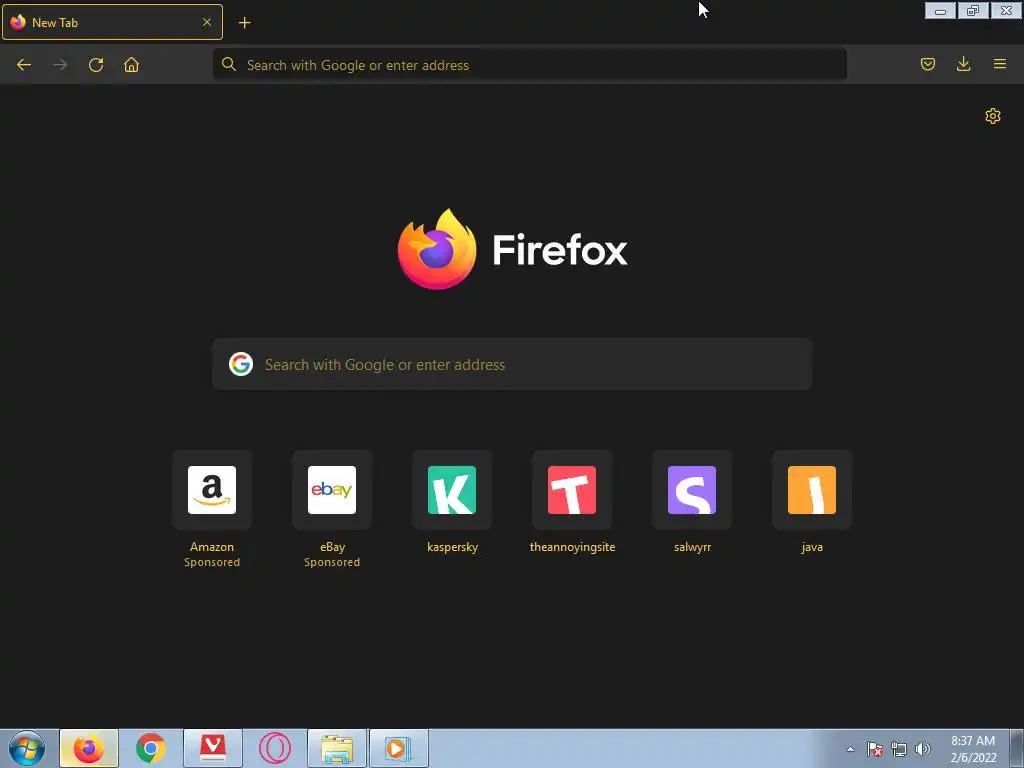This screenshot has width=1024, height=768.
Task: Focus the top address bar
Action: tap(530, 65)
